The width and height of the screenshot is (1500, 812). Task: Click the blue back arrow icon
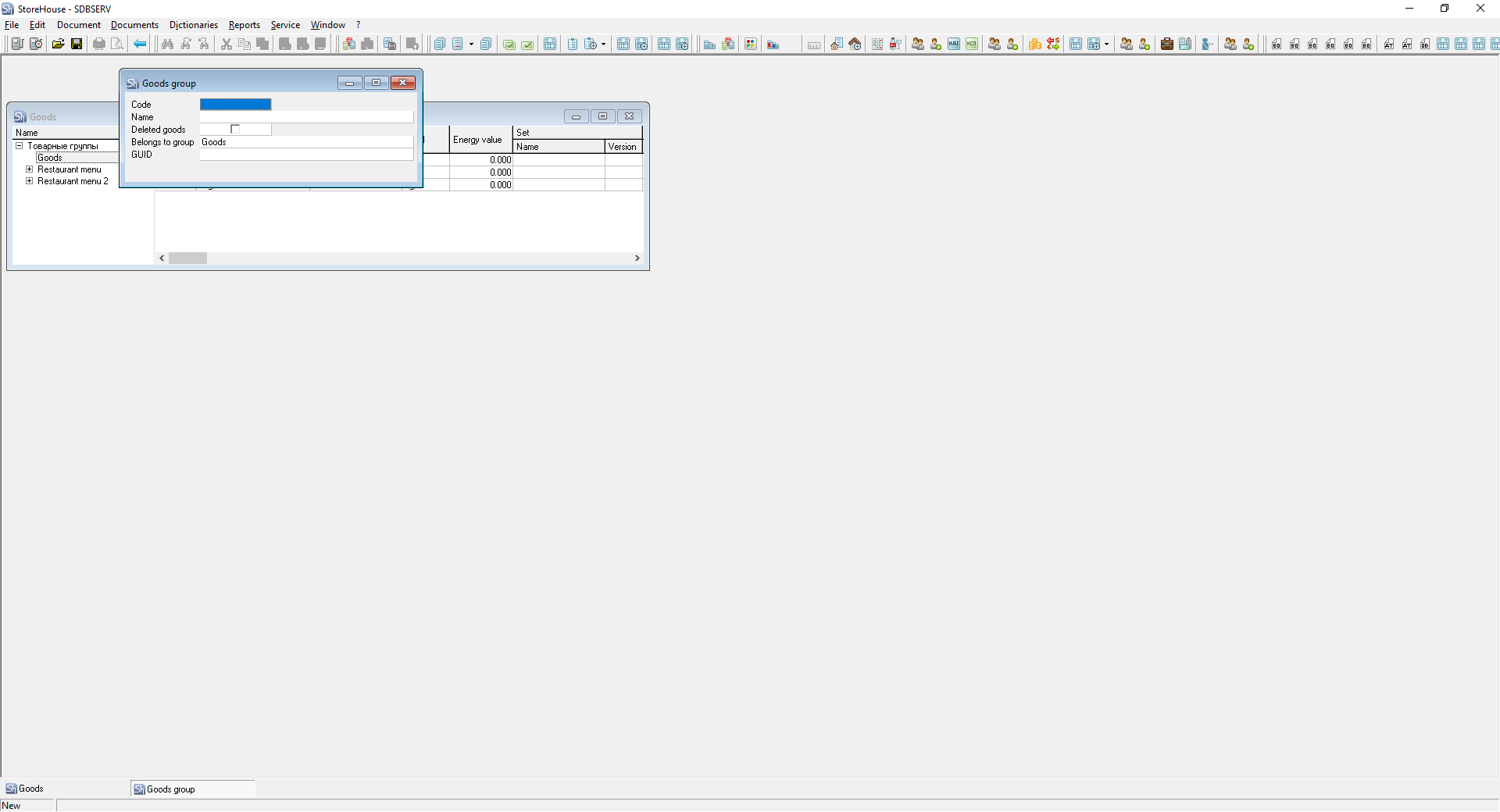coord(140,44)
